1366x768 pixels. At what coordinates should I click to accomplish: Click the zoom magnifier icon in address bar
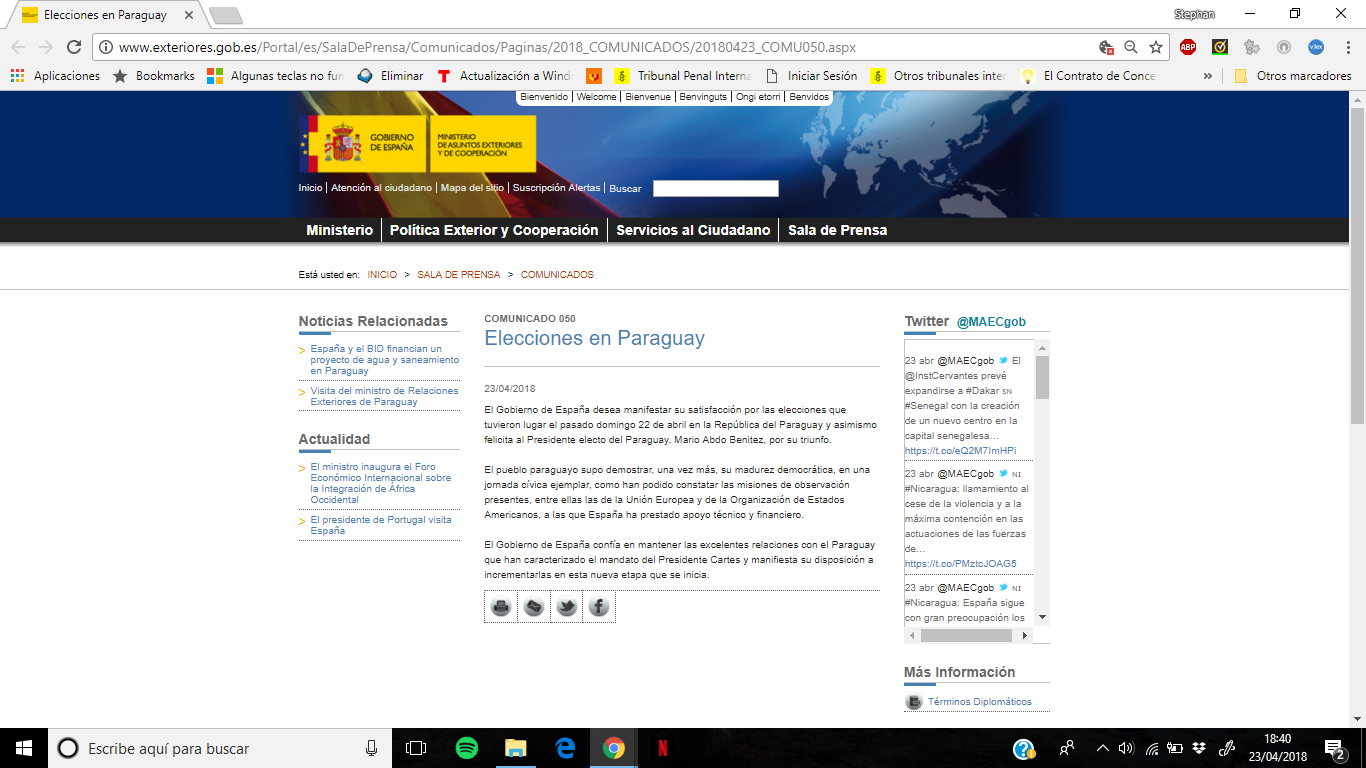coord(1131,47)
